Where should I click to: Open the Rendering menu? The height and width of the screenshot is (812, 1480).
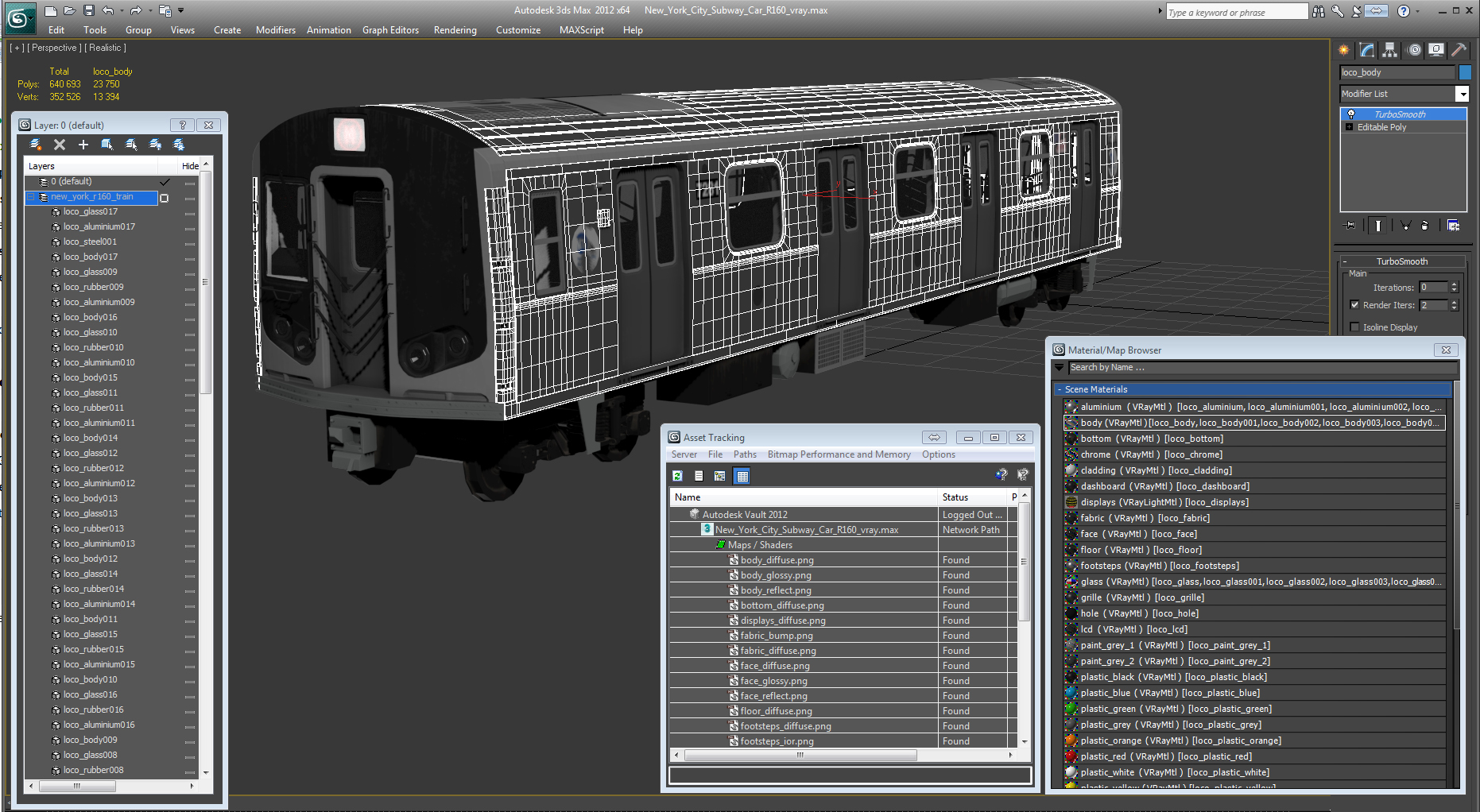[x=455, y=30]
